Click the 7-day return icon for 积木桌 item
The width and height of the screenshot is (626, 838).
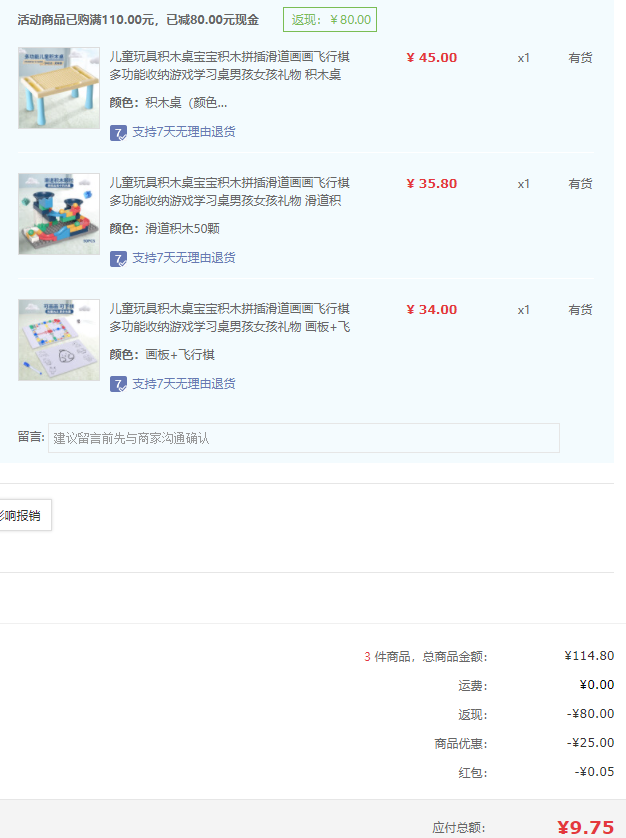[118, 132]
